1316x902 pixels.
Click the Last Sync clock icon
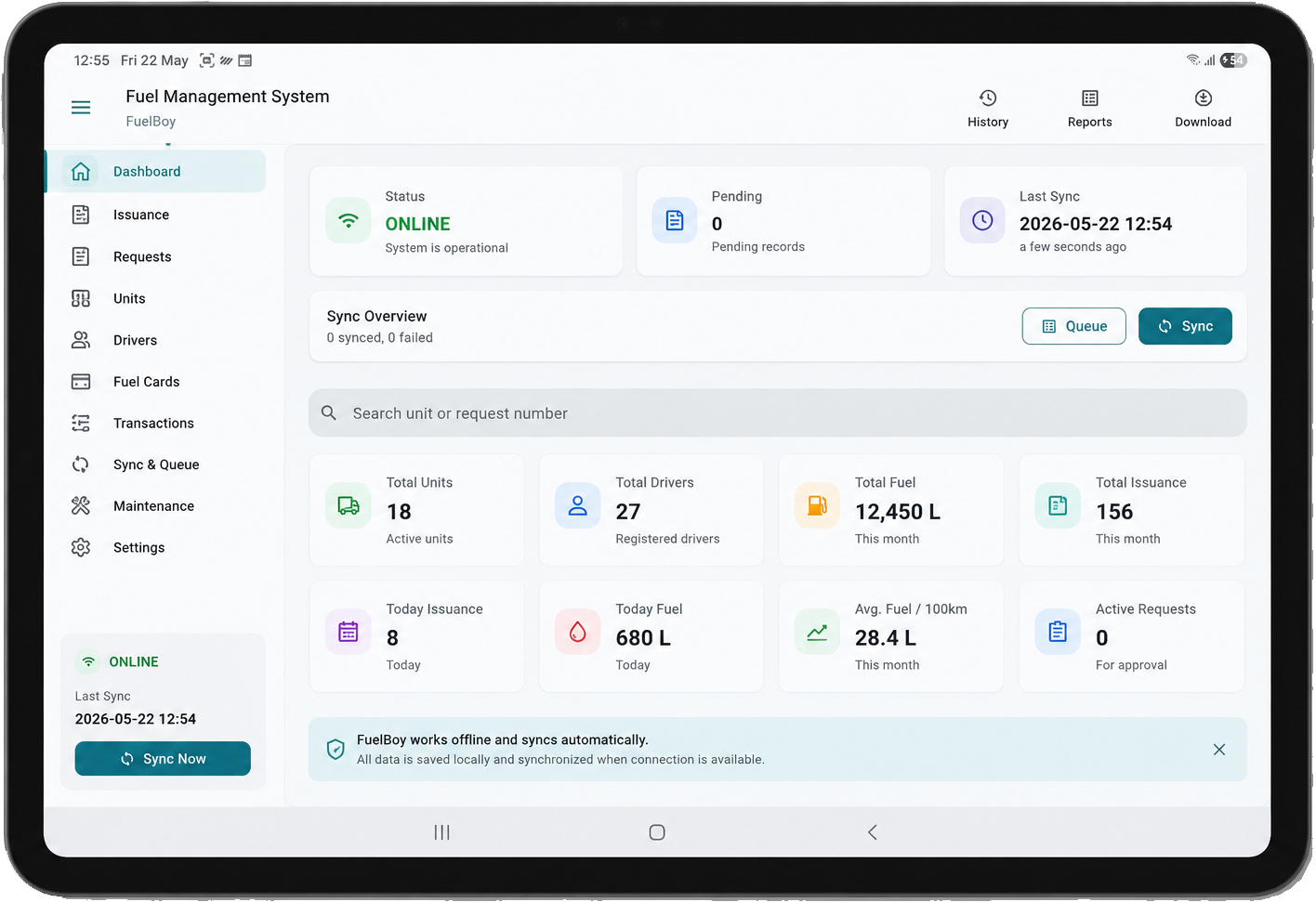[x=982, y=220]
